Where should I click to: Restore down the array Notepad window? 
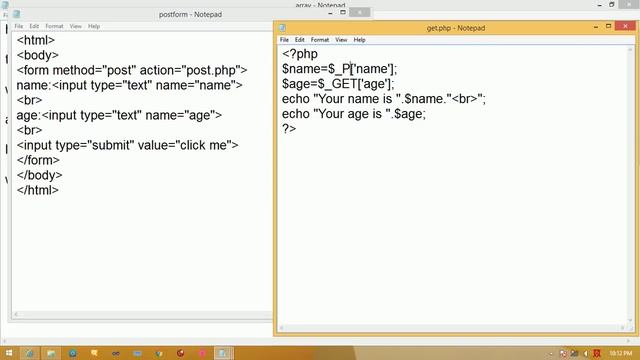click(x=611, y=4)
